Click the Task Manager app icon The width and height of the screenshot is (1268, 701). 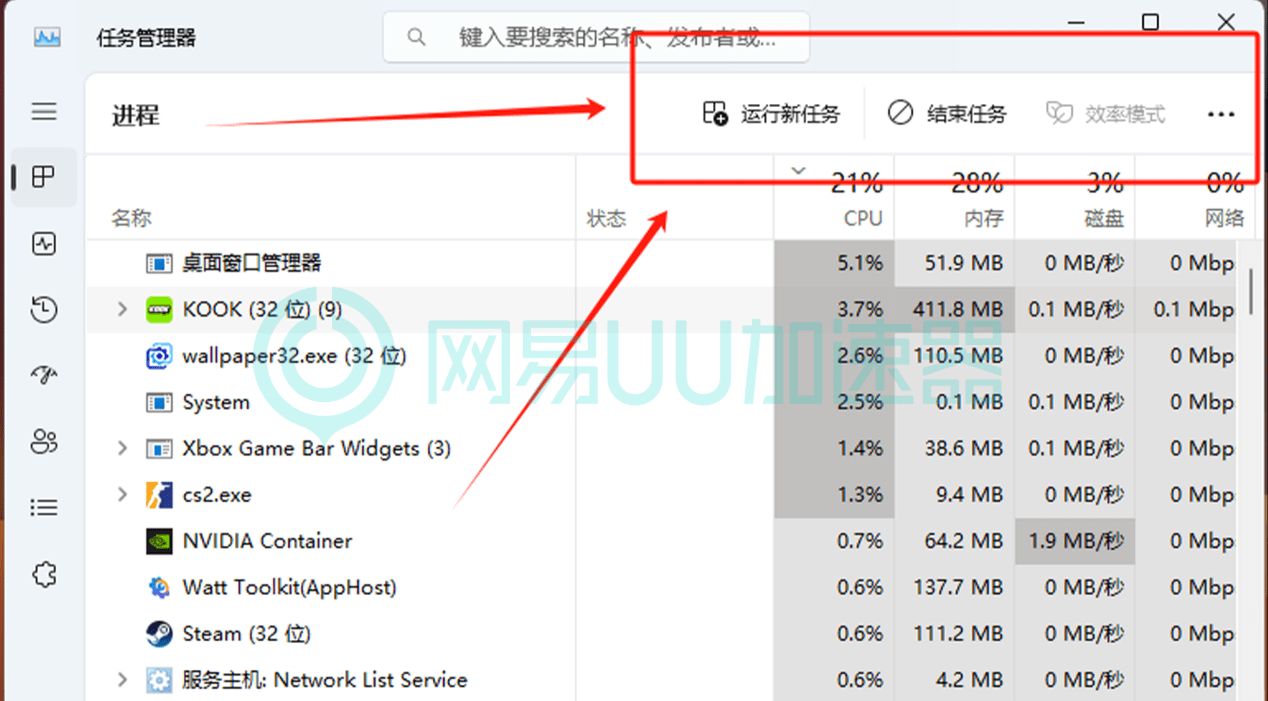coord(47,38)
